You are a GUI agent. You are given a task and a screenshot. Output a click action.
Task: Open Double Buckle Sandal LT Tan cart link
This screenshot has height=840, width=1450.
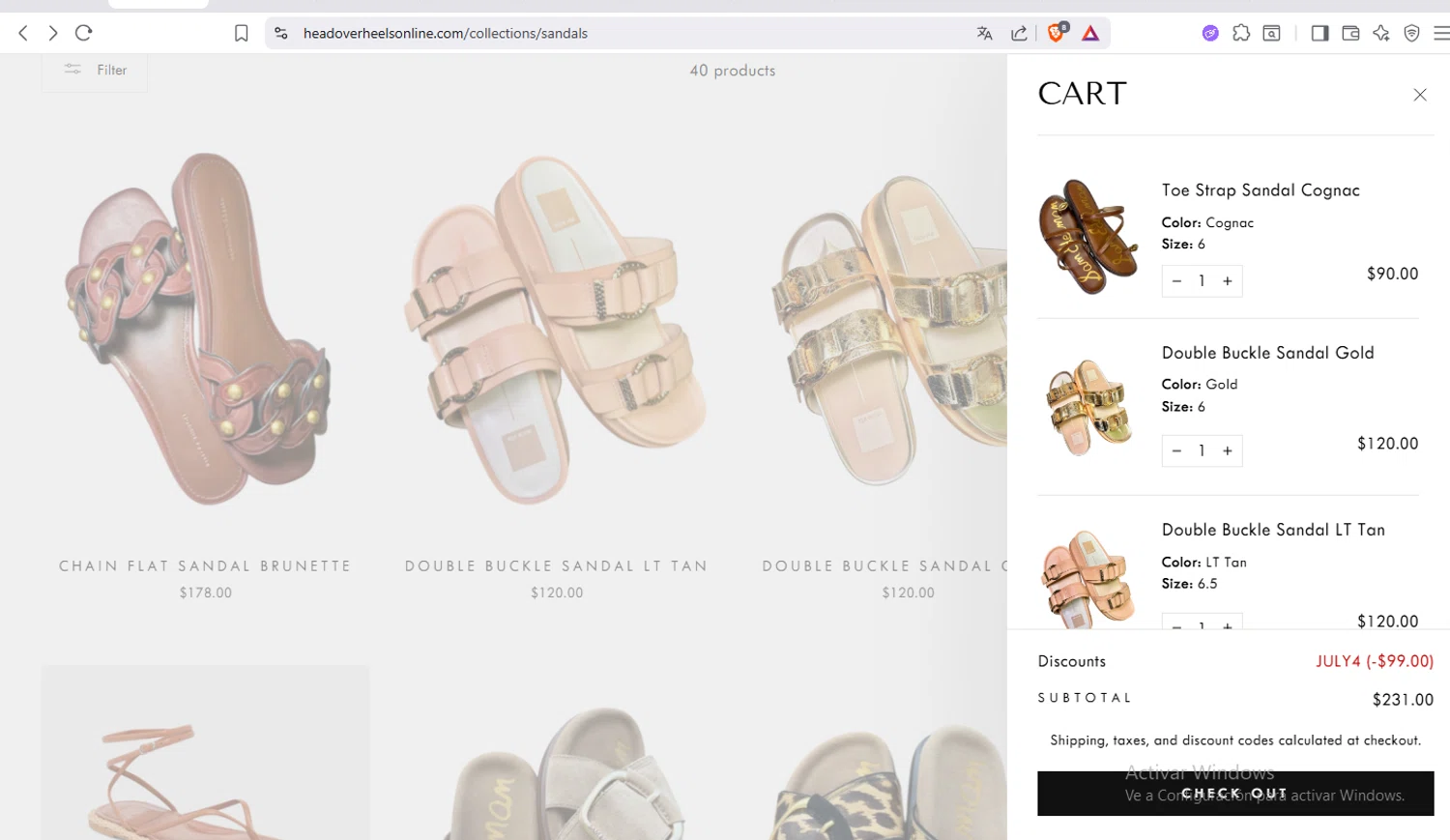click(1273, 530)
